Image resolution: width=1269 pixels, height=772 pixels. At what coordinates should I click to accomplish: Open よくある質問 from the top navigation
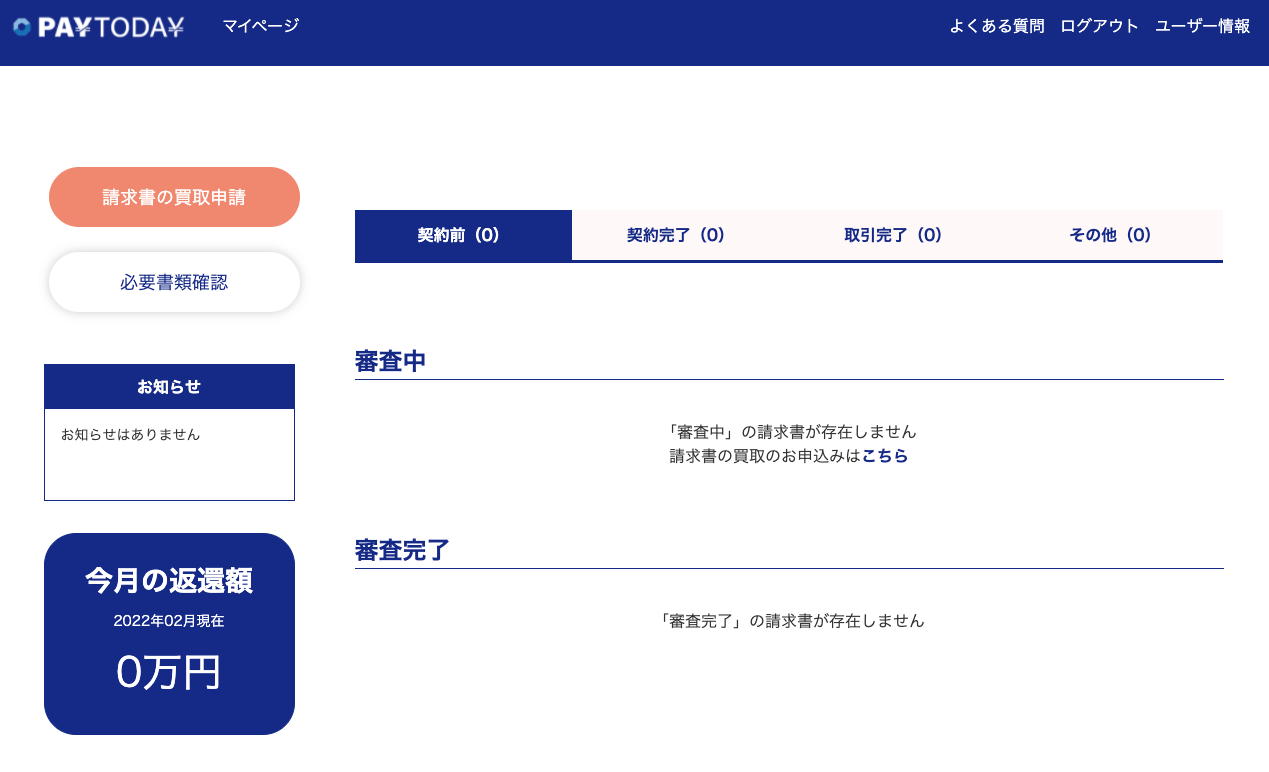[996, 26]
